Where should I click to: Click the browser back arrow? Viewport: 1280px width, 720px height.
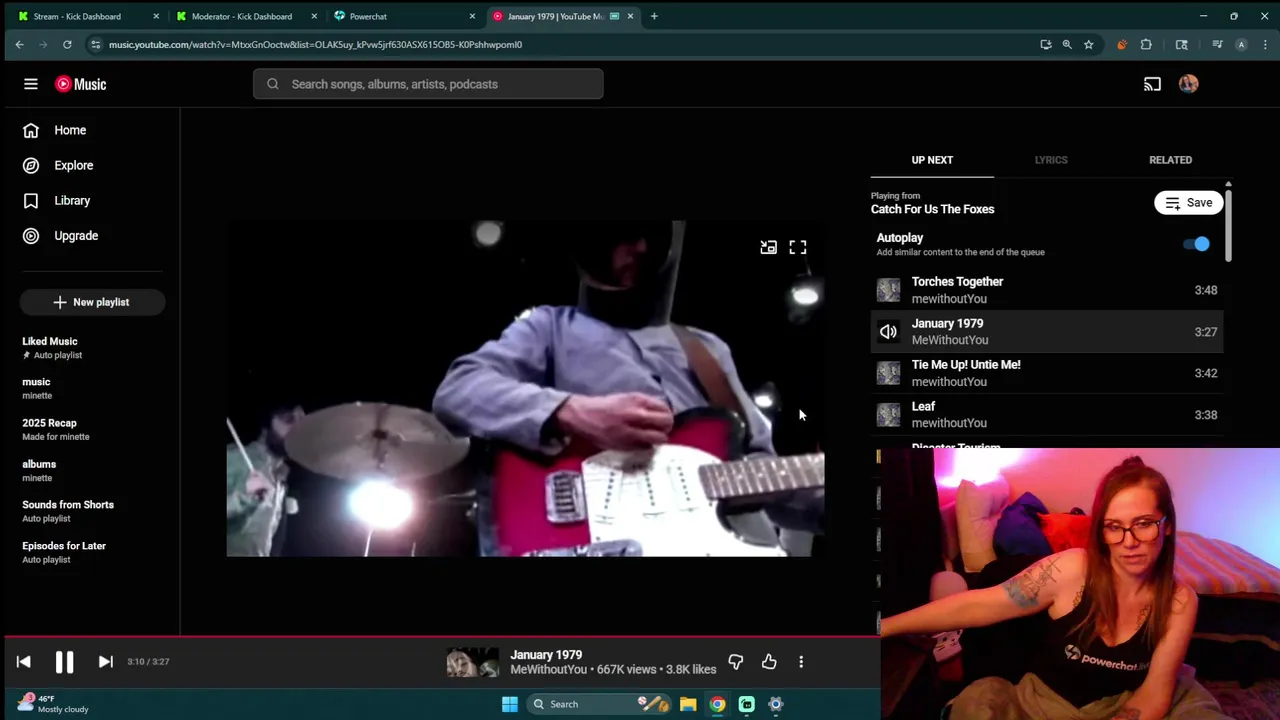[19, 44]
